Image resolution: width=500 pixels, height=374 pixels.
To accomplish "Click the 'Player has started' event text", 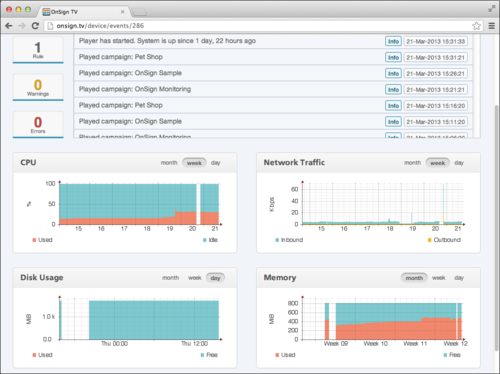I will [167, 41].
